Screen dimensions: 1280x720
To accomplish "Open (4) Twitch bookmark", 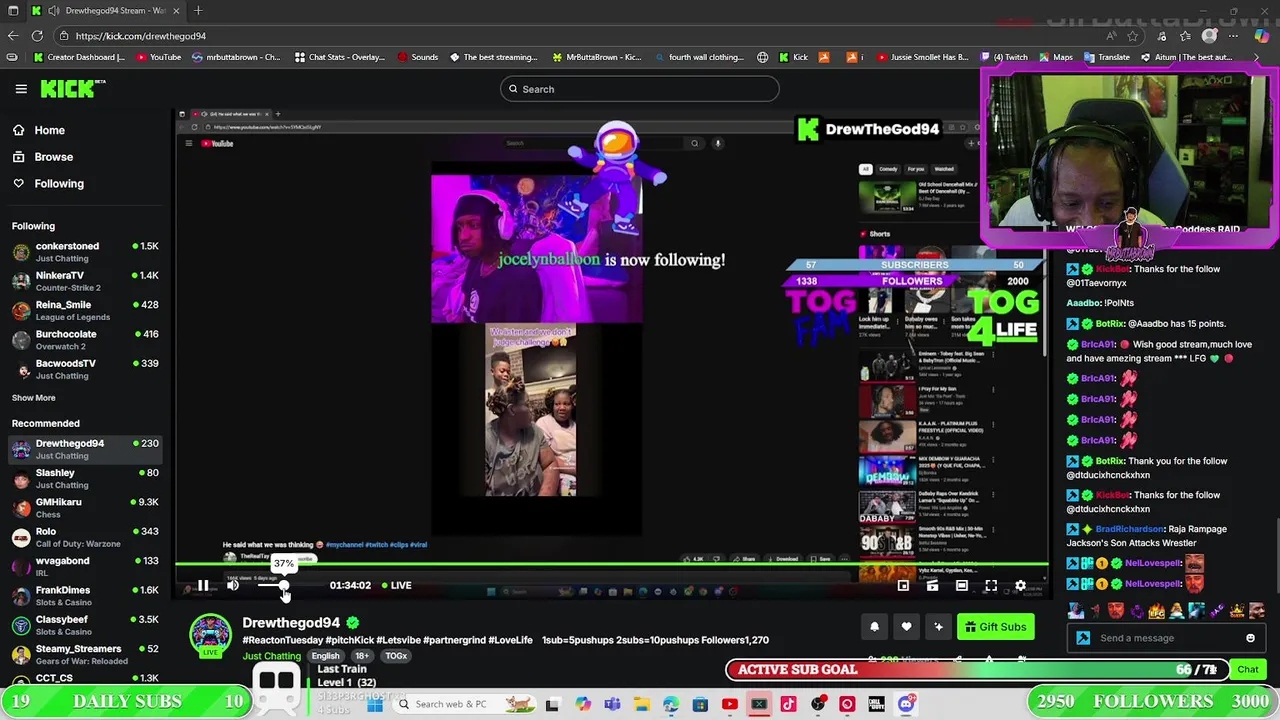I will click(1004, 57).
